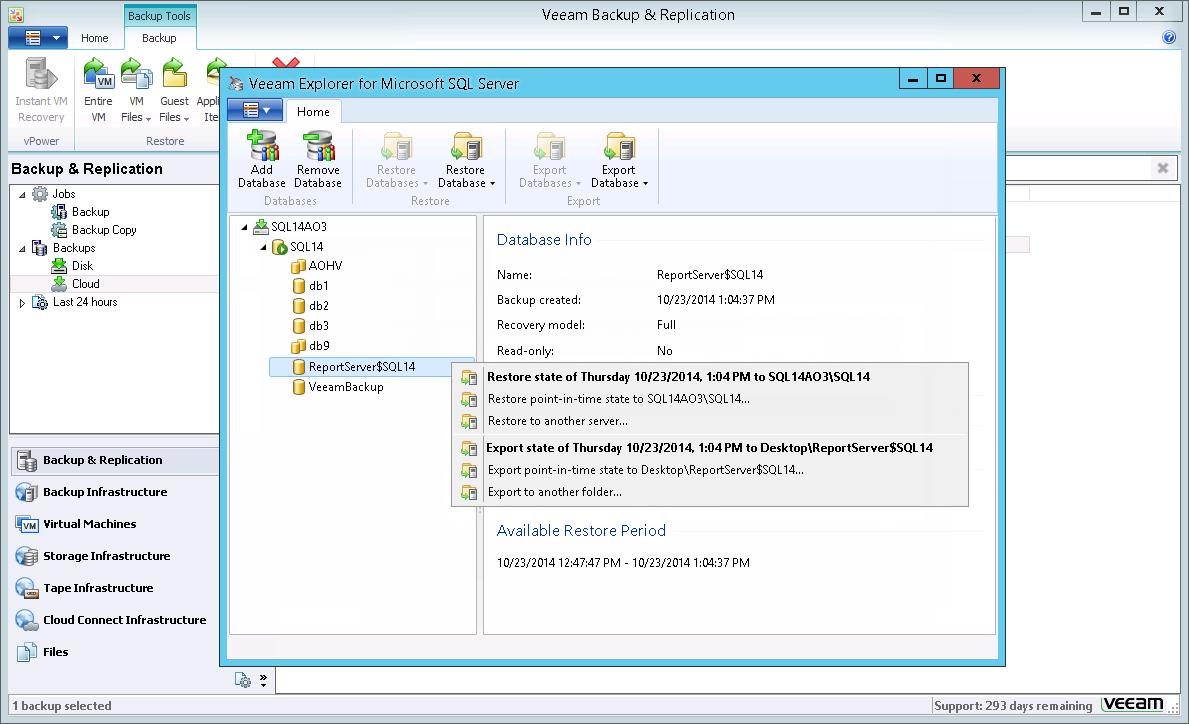The width and height of the screenshot is (1189, 724).
Task: Choose Export point-in-time state menu entry
Action: click(710, 470)
